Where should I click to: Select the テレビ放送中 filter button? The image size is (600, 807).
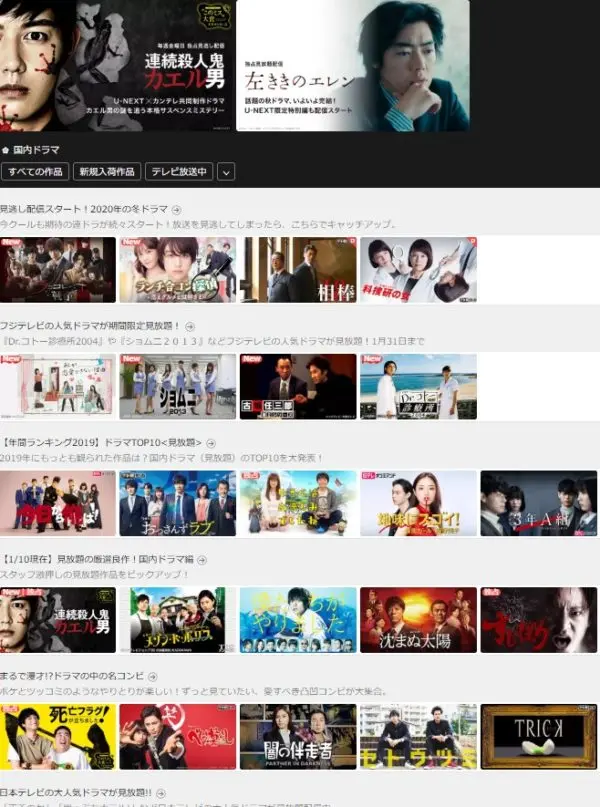[179, 171]
